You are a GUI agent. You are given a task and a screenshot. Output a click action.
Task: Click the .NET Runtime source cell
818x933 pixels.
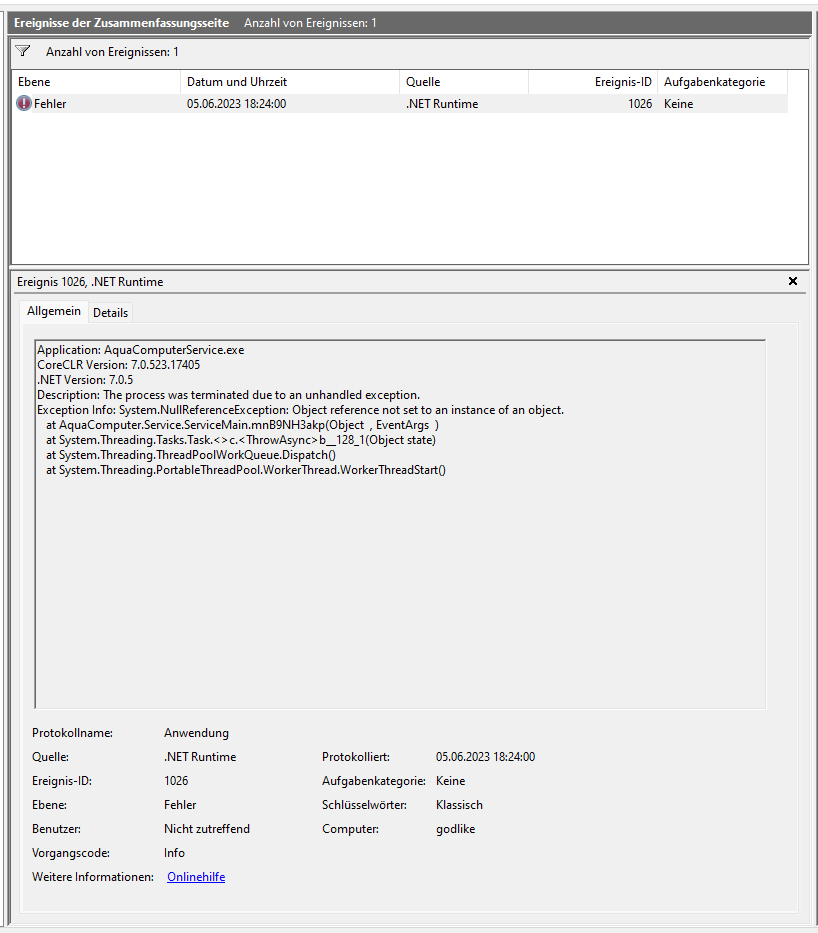(x=442, y=104)
